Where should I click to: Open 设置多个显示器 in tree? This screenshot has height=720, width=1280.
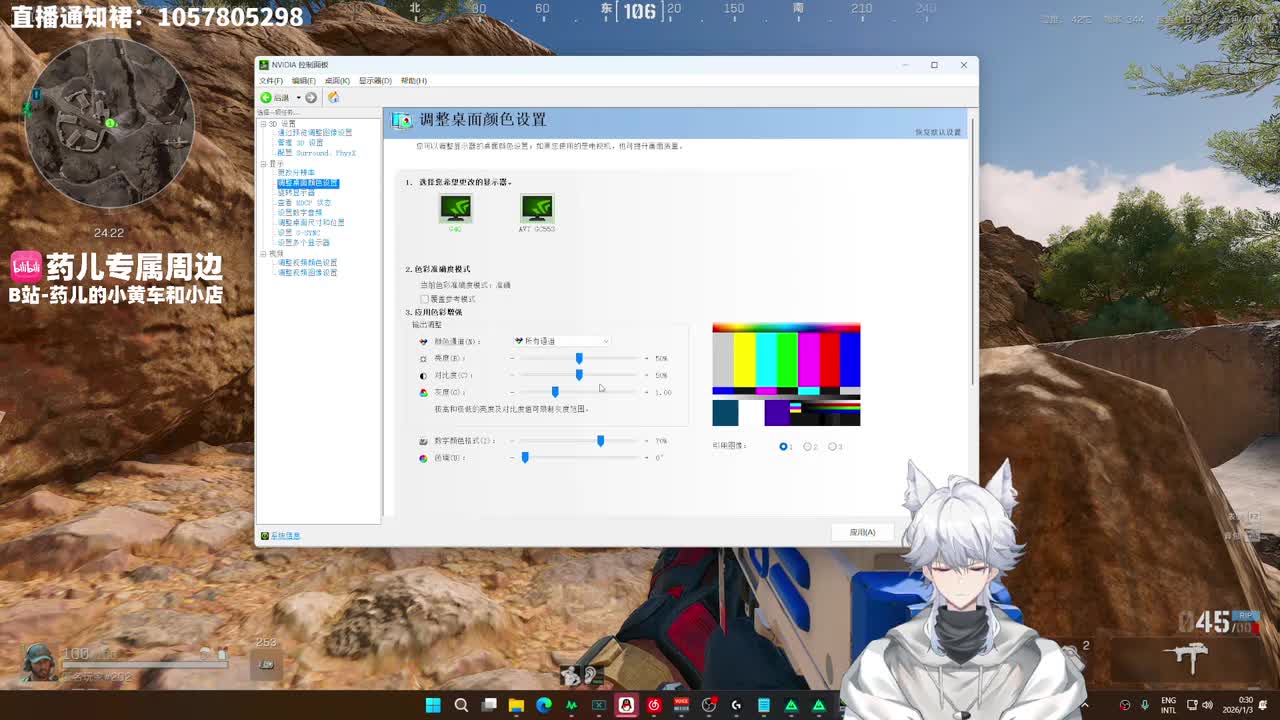303,243
